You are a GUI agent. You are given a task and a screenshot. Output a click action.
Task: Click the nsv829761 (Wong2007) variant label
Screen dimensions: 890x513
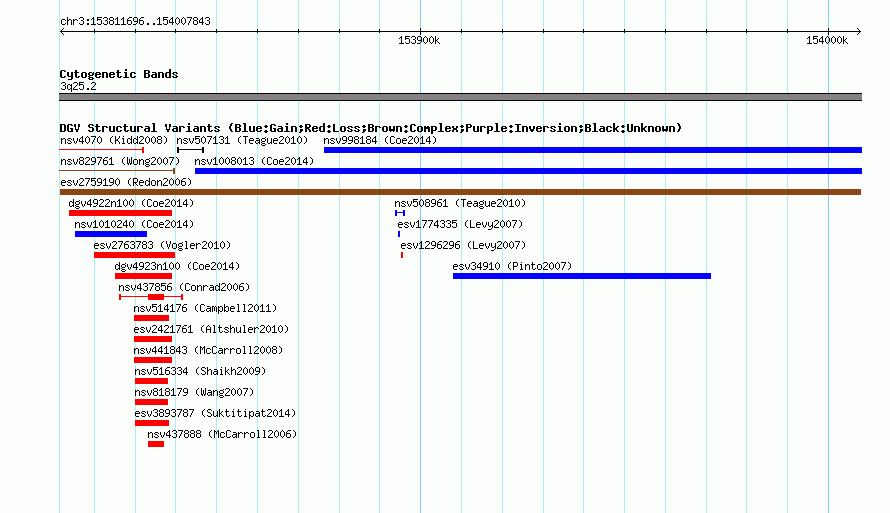pos(120,161)
